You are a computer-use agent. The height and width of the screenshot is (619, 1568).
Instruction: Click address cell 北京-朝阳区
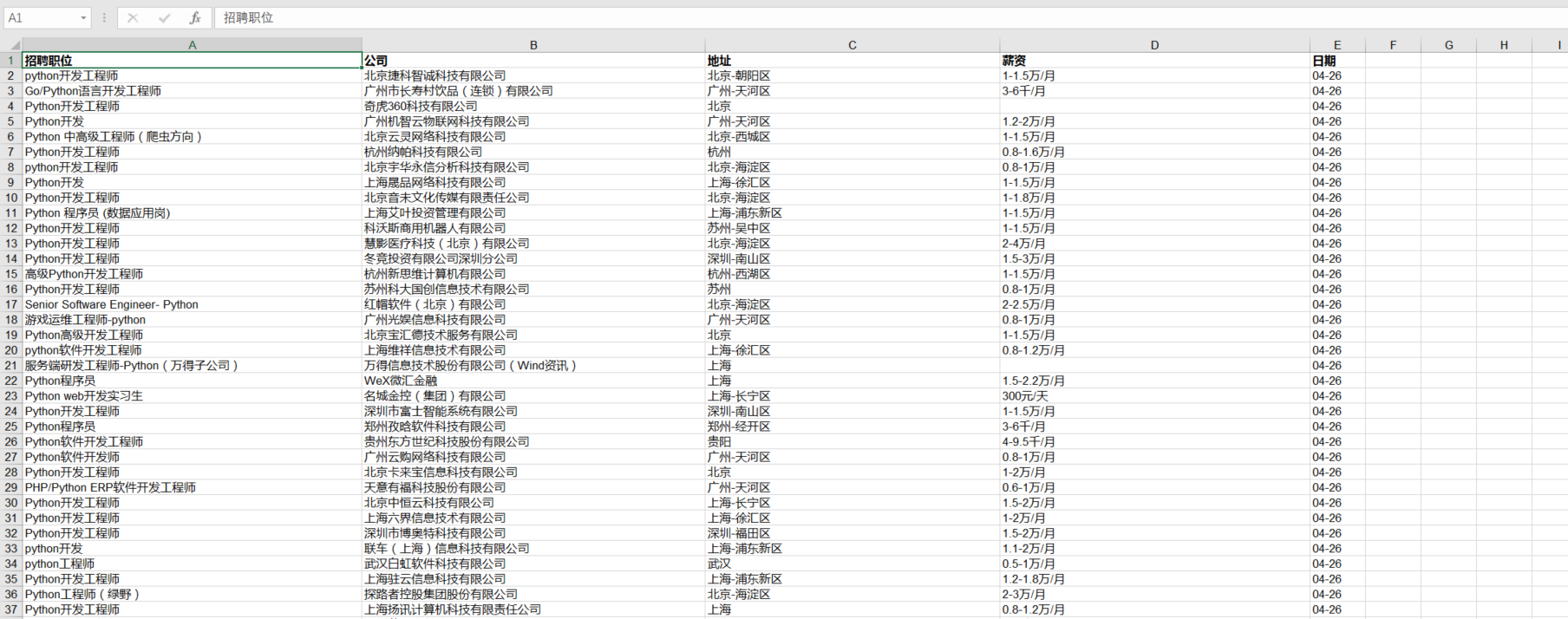[x=853, y=75]
